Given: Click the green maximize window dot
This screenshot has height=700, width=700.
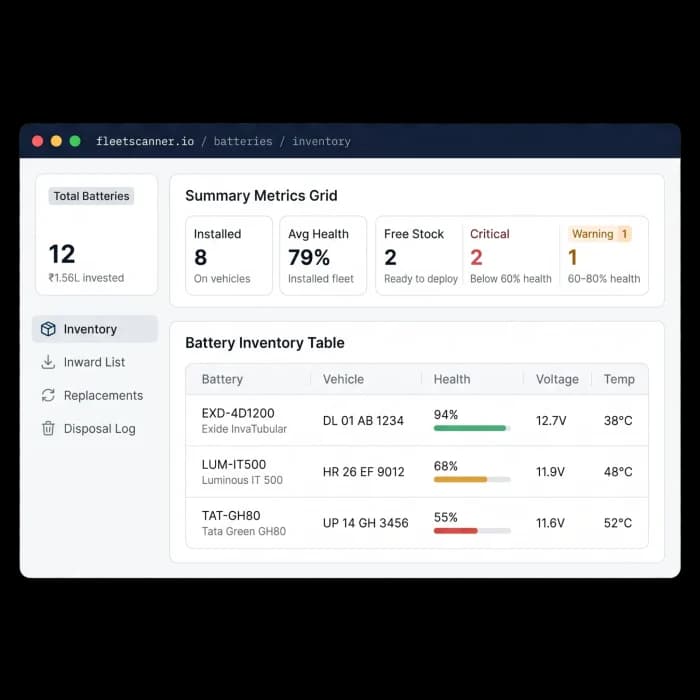Looking at the screenshot, I should click(75, 142).
